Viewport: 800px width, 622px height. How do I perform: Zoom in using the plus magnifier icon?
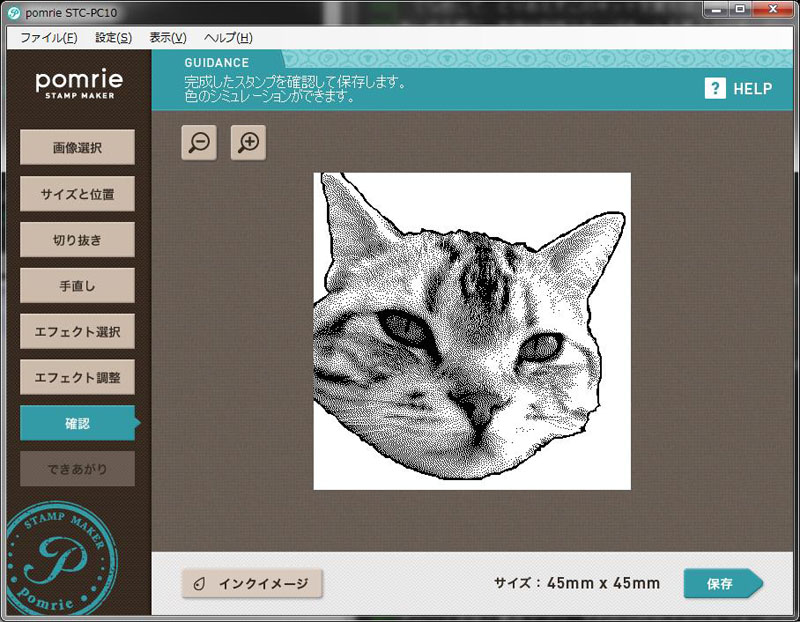(x=247, y=143)
